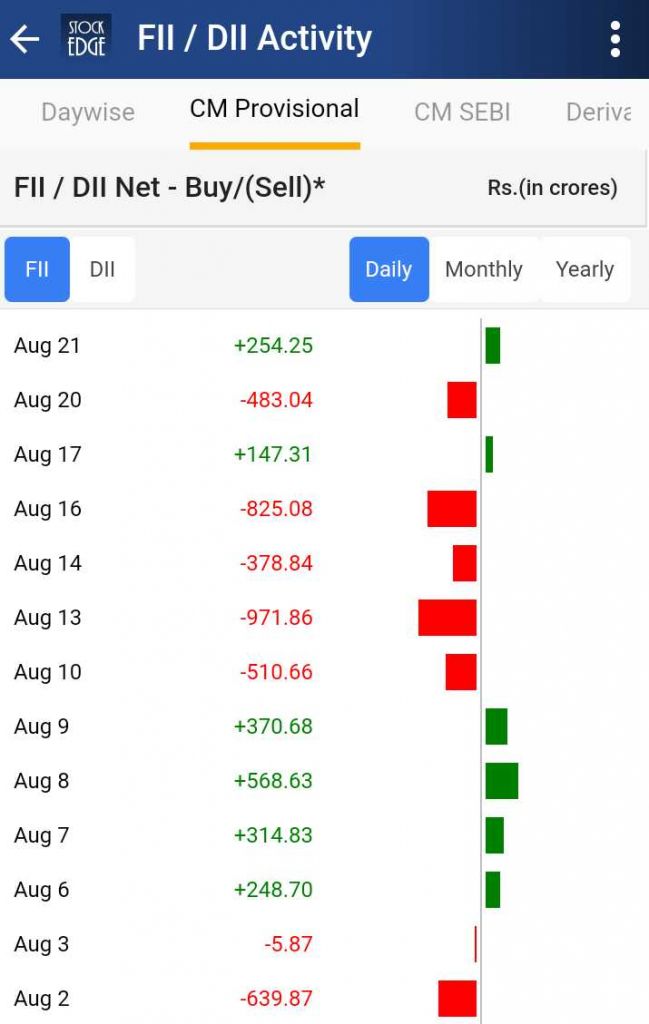Switch to the CM SEBI tab

tap(461, 112)
